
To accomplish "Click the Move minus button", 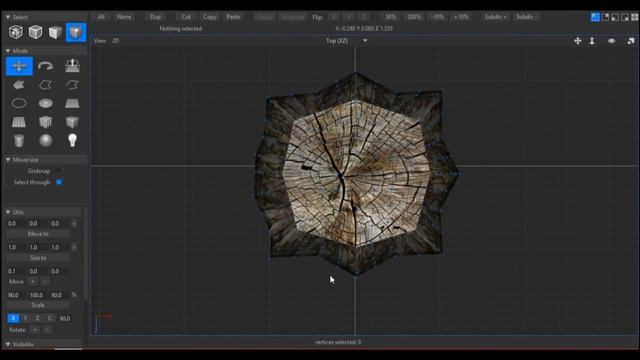I will [x=45, y=282].
